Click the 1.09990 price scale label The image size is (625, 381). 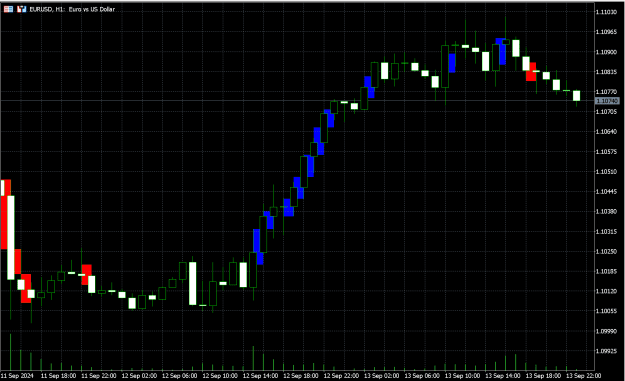tap(606, 331)
